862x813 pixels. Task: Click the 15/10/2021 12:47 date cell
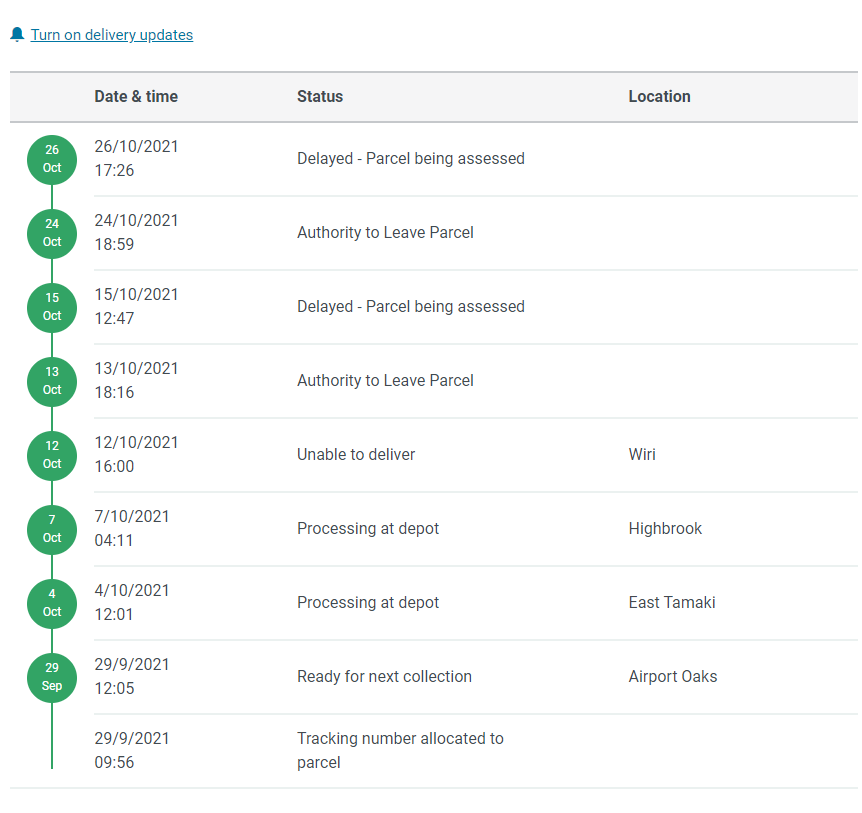(136, 306)
